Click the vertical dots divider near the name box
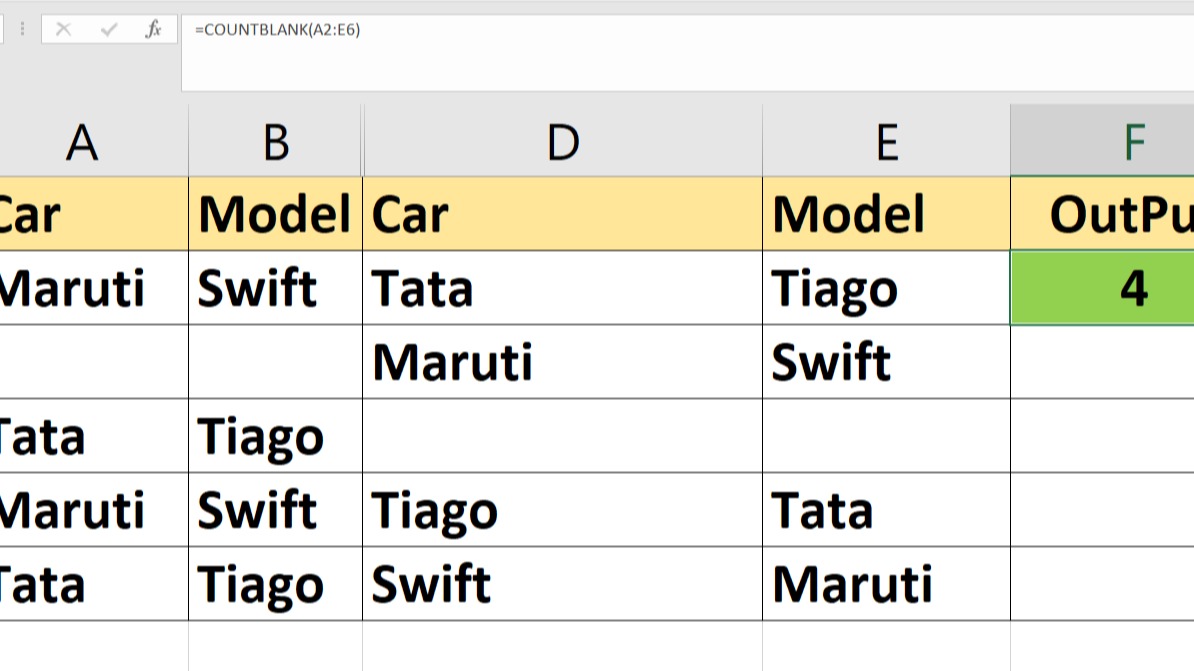The image size is (1194, 671). [x=22, y=29]
